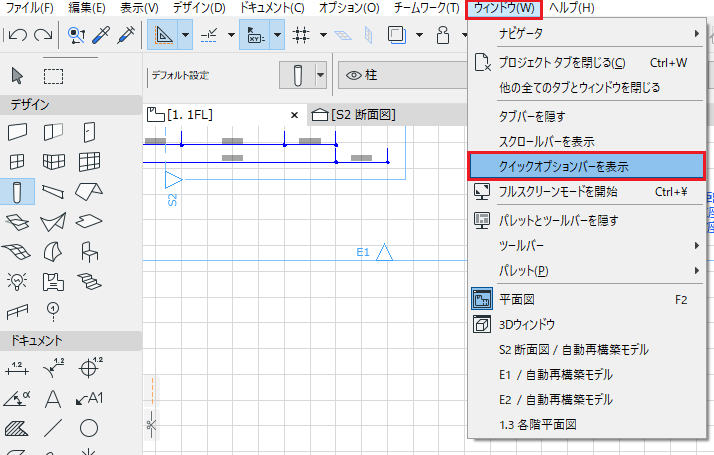Select the Grid Element tool

pos(53,312)
